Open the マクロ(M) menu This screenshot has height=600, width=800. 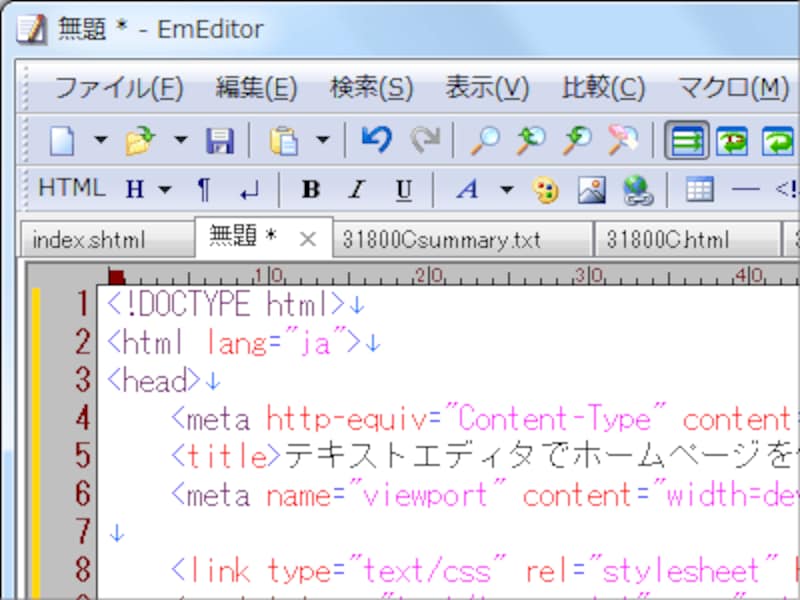734,88
